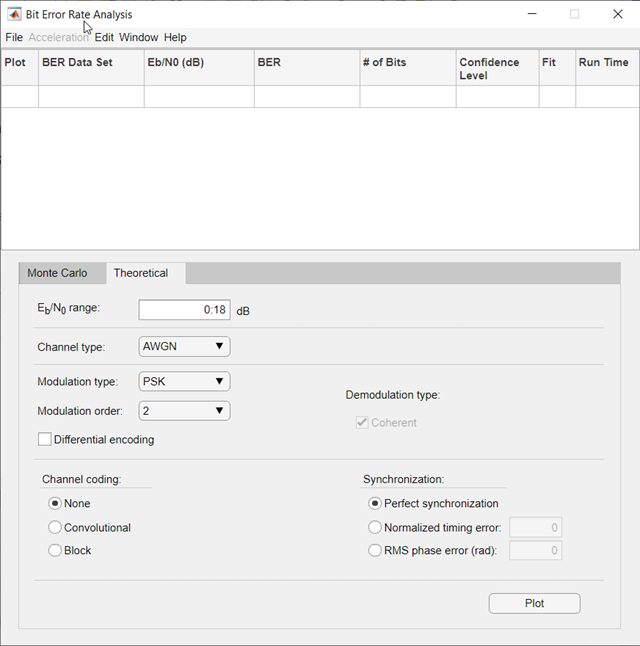Expand the Modulation order dropdown
This screenshot has height=646, width=640.
click(x=184, y=411)
